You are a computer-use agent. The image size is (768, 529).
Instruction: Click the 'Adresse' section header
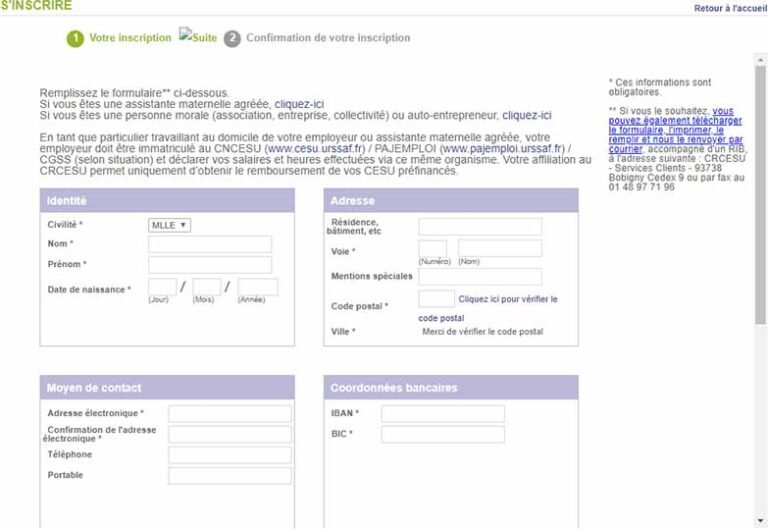coord(451,200)
